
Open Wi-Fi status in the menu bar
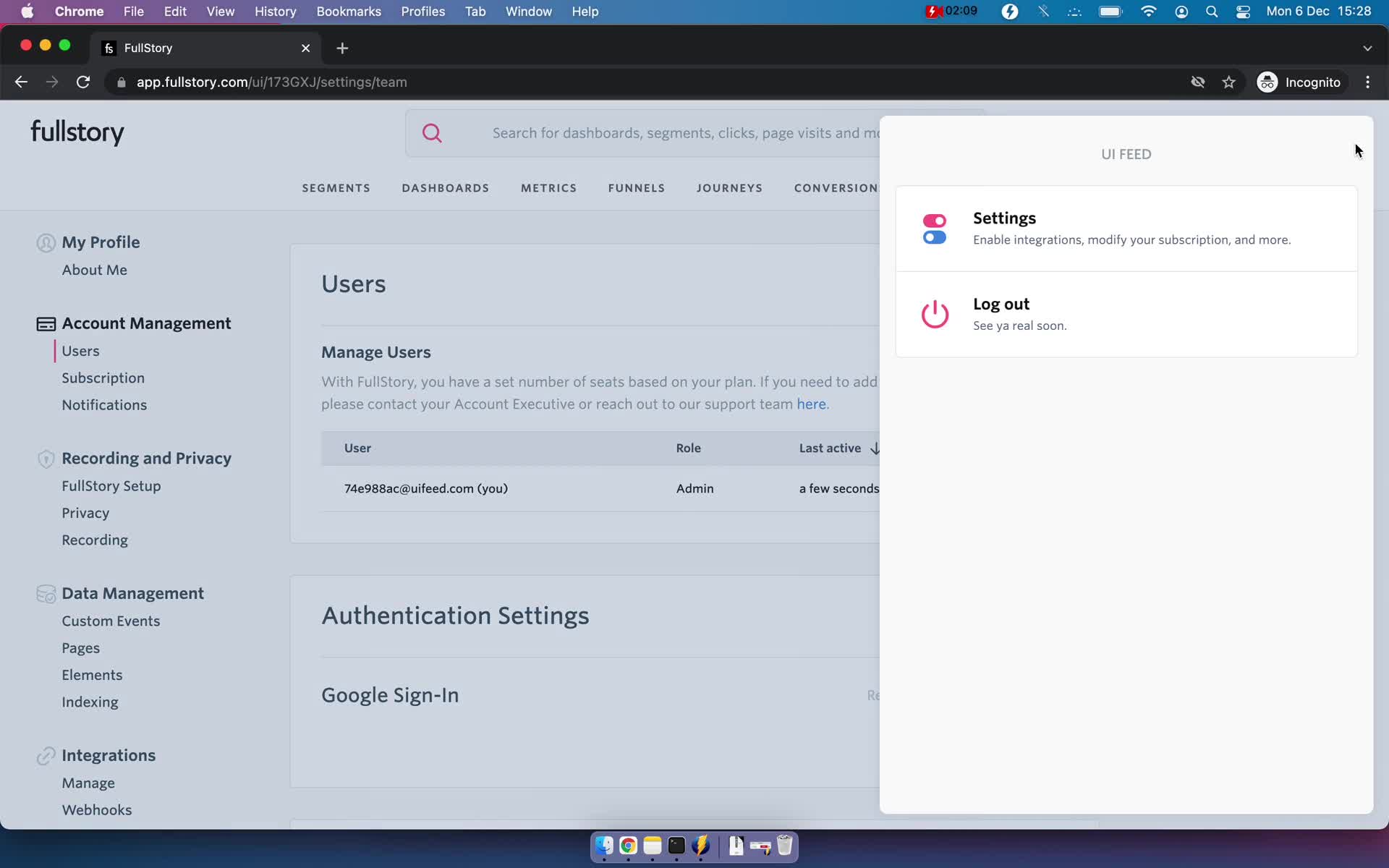pos(1148,12)
